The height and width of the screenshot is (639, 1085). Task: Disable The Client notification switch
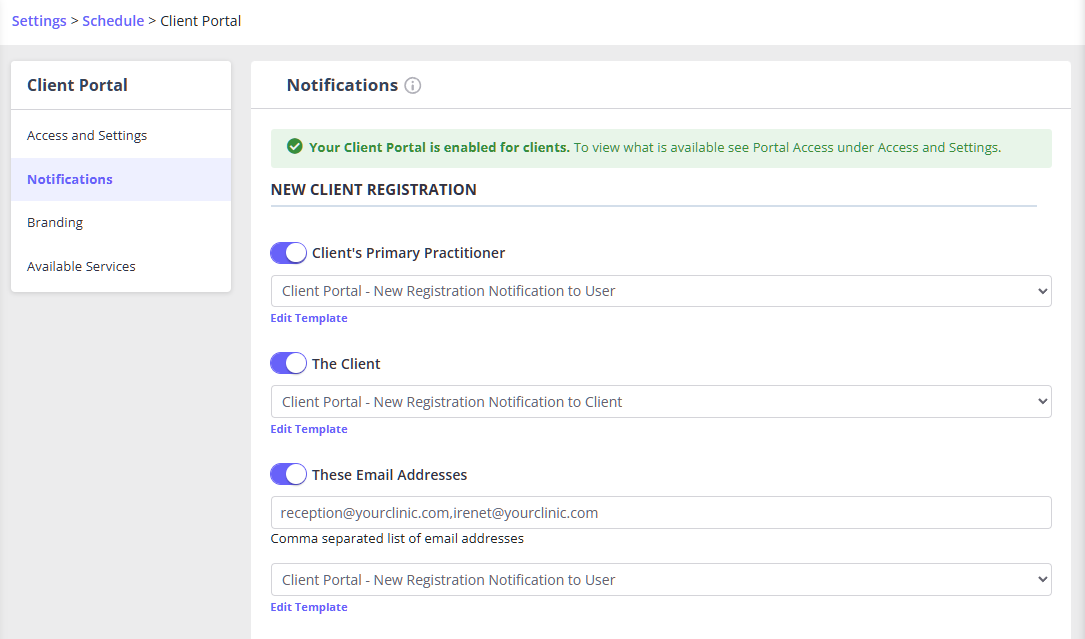[x=288, y=364]
